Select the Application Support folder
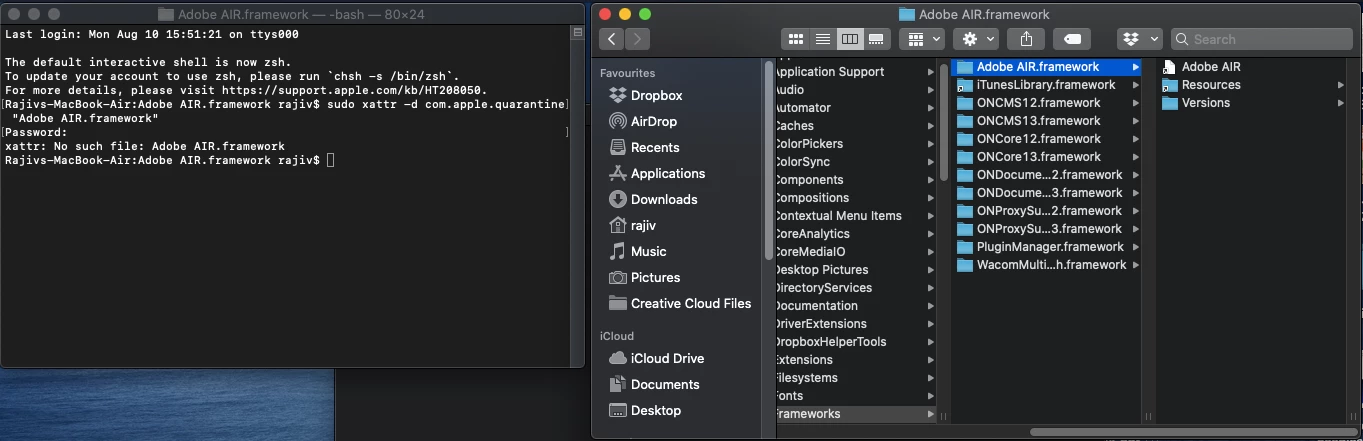The image size is (1363, 441). pos(856,72)
